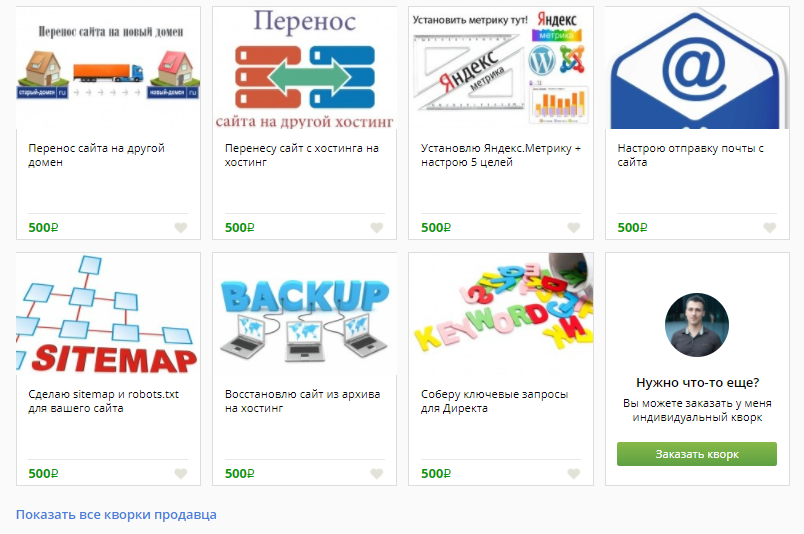Image resolution: width=804 pixels, height=534 pixels.
Task: Add sitemap and robots.txt kwork to favorites
Action: [180, 473]
